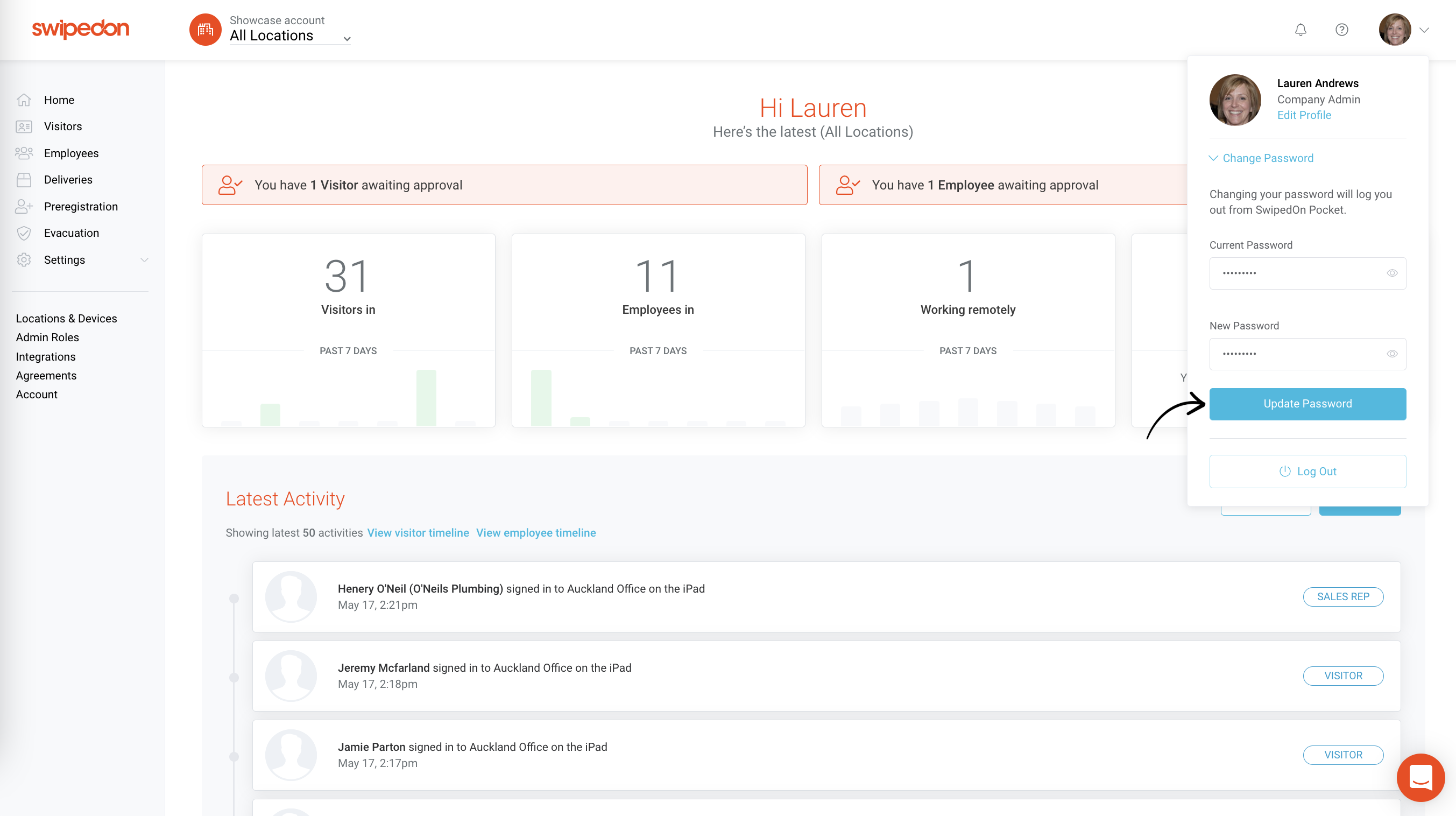Screen dimensions: 1456x816
Task: Click the Log Out power icon
Action: 1285,471
